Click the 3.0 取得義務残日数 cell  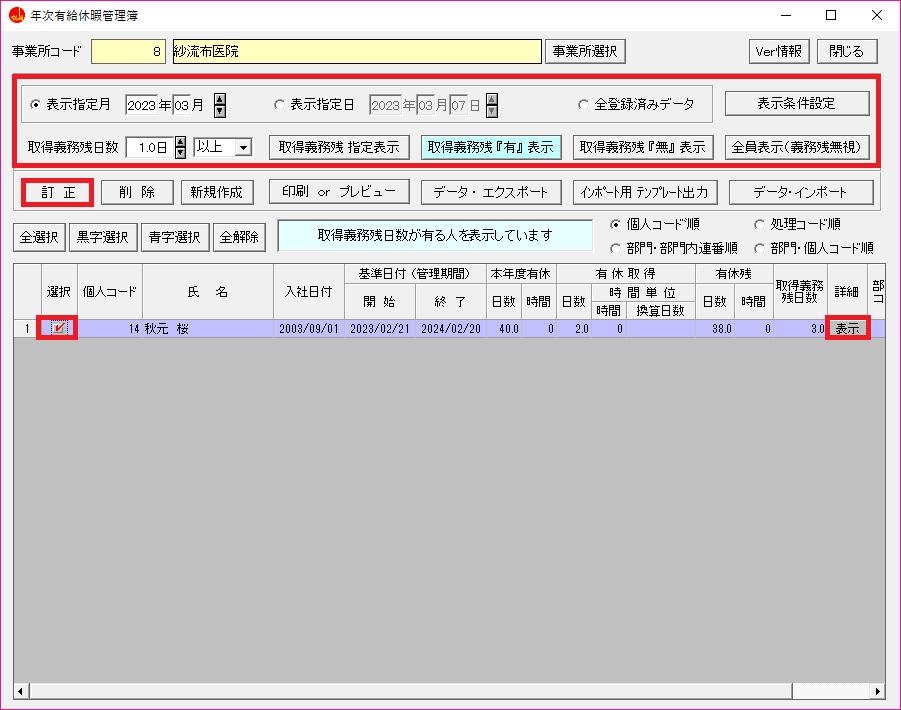point(800,329)
